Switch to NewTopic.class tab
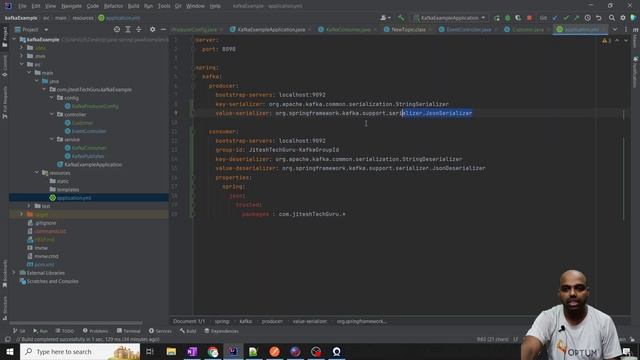This screenshot has height=360, width=640. [x=408, y=29]
